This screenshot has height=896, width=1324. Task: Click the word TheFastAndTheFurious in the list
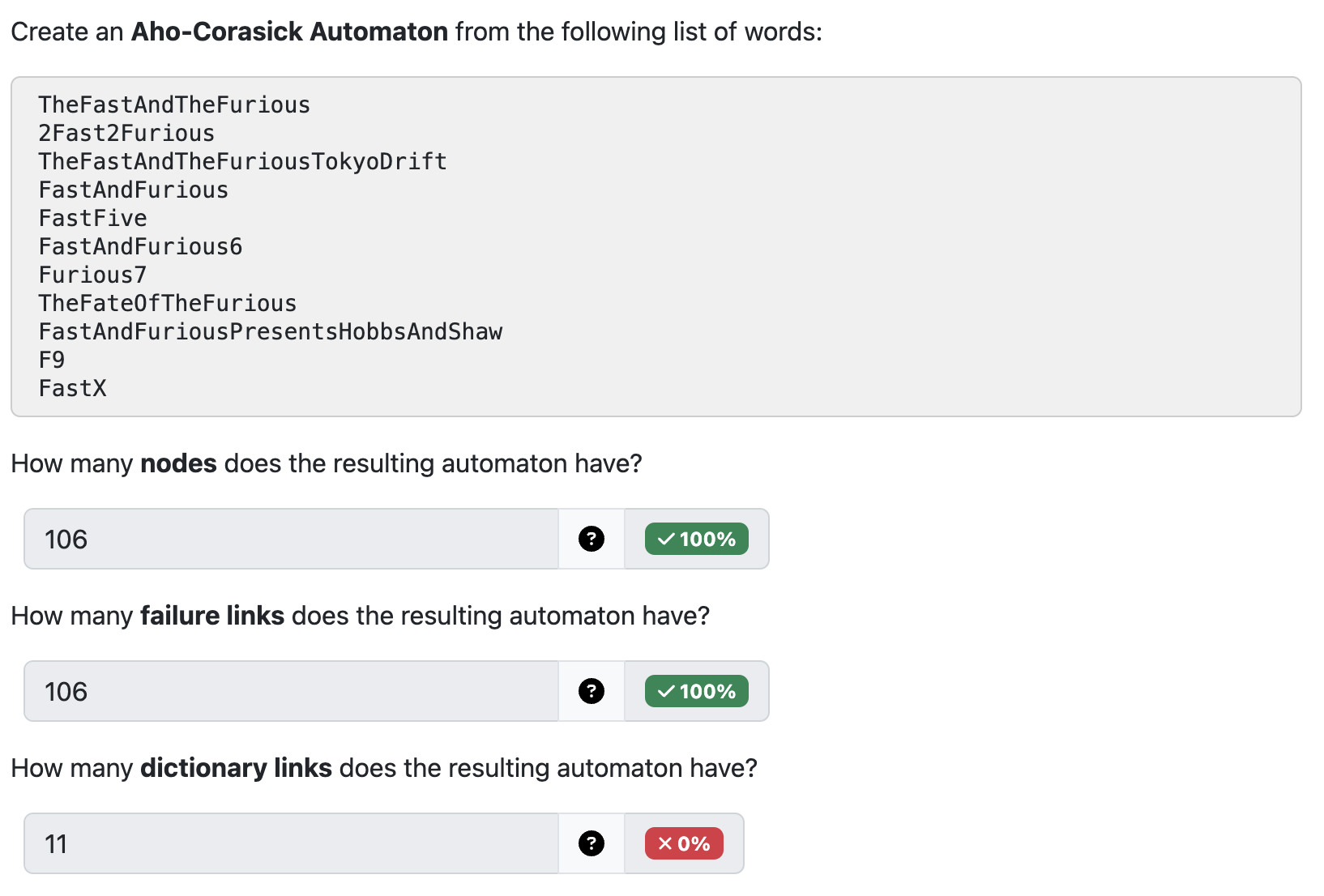pos(173,104)
